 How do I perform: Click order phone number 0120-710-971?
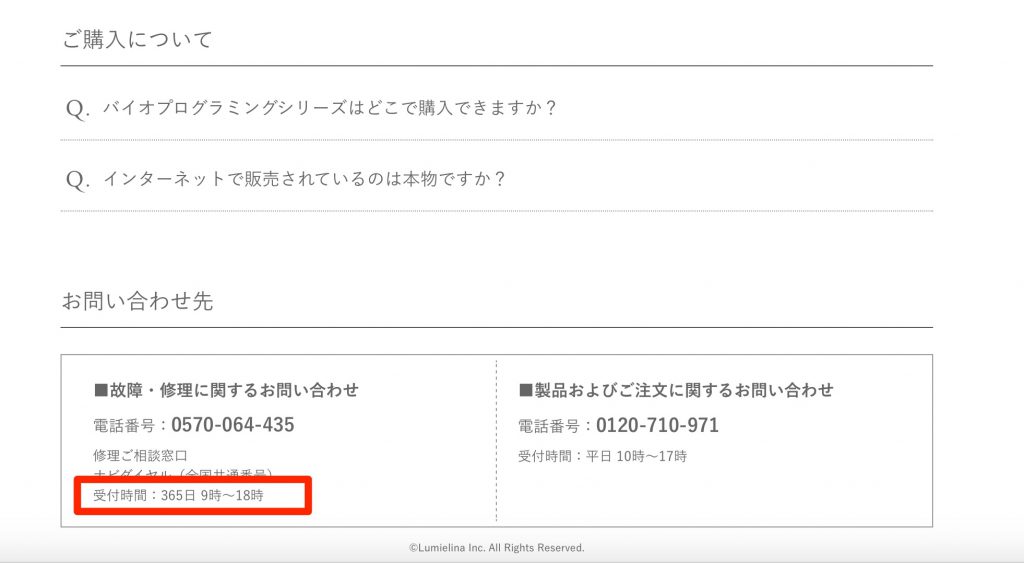pos(657,425)
